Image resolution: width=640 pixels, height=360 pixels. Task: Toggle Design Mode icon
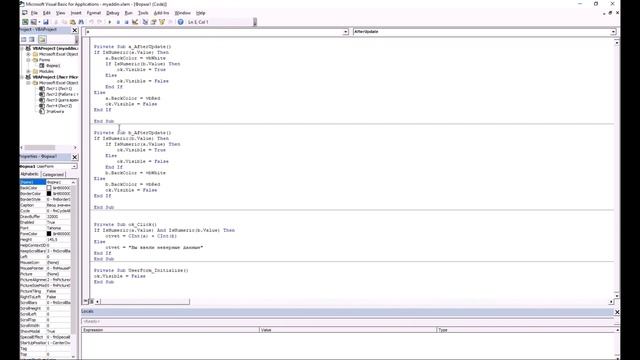135,22
